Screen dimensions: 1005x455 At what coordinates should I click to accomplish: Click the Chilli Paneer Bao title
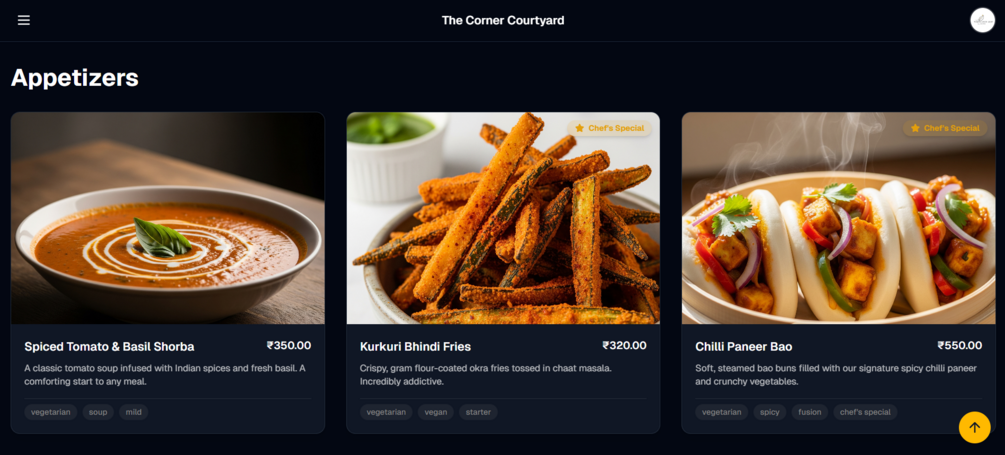743,347
